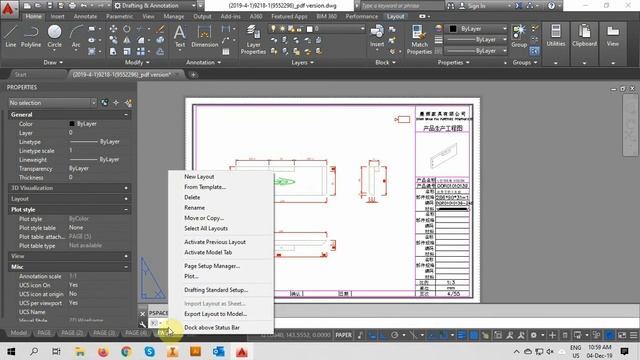Collapse the General section
The width and height of the screenshot is (640, 360).
click(x=126, y=115)
